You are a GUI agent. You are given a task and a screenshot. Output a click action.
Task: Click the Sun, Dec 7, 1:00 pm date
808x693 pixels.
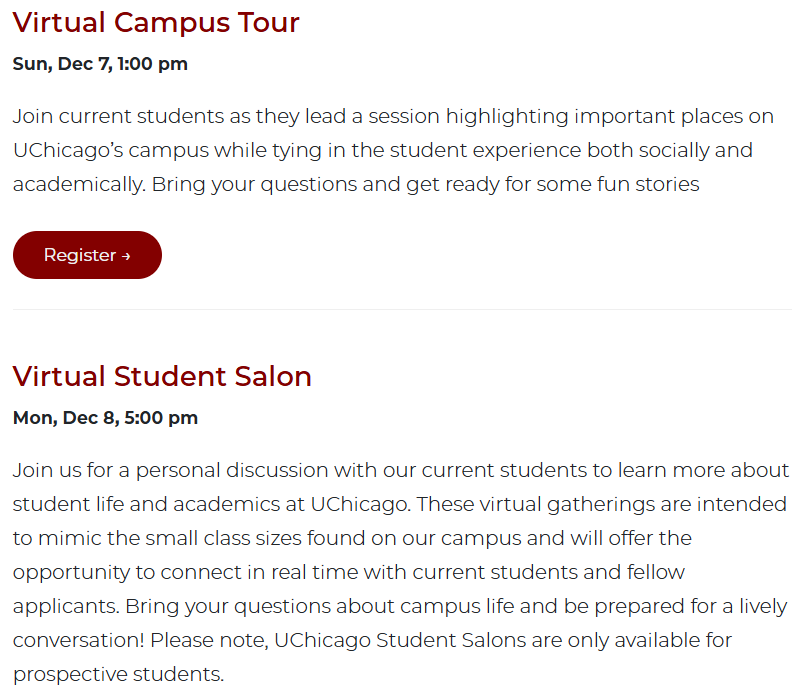(100, 64)
